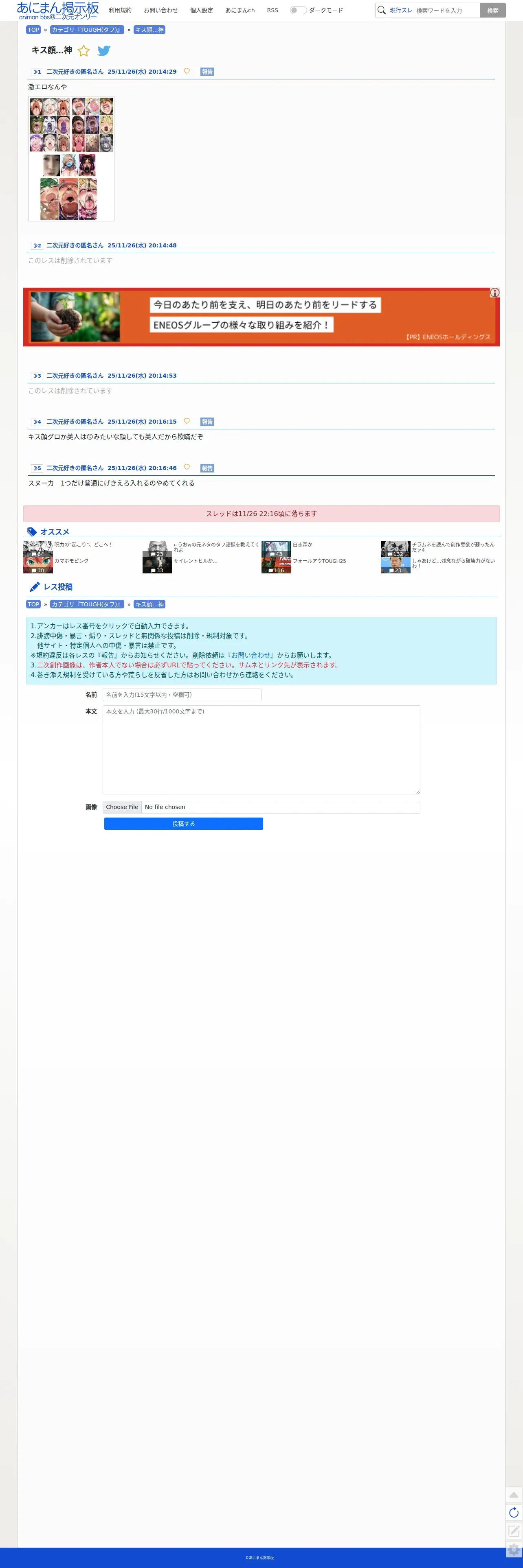Click the 名前 name input field
The height and width of the screenshot is (1568, 523).
[x=182, y=695]
